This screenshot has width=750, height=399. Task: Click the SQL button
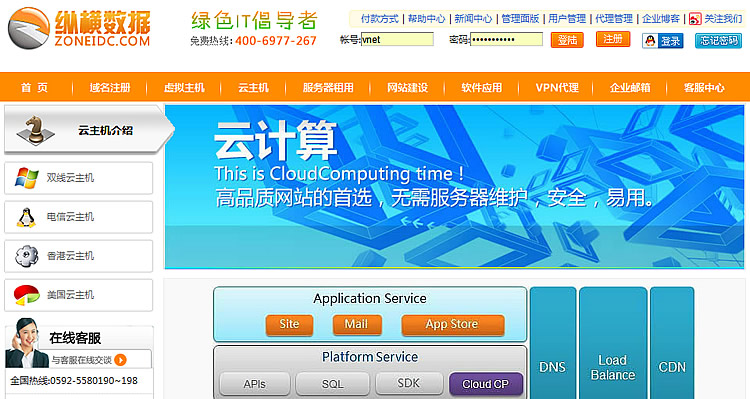[332, 384]
